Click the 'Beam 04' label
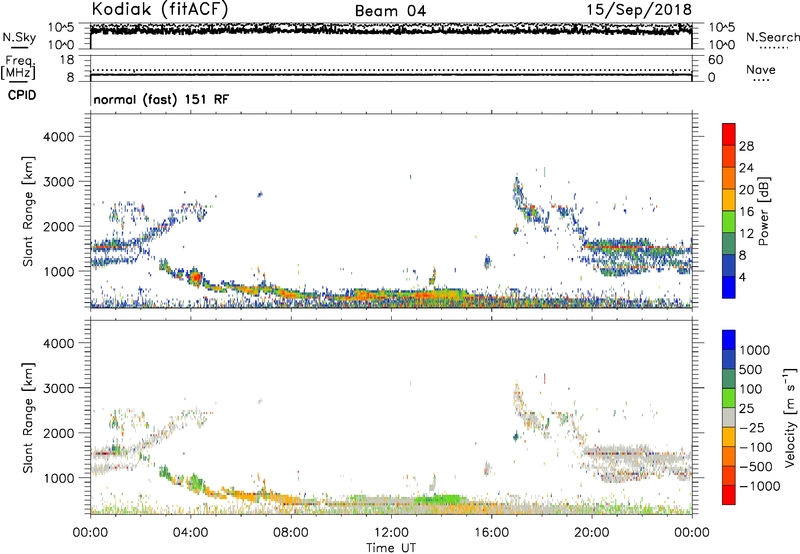800x554 pixels. pyautogui.click(x=390, y=11)
